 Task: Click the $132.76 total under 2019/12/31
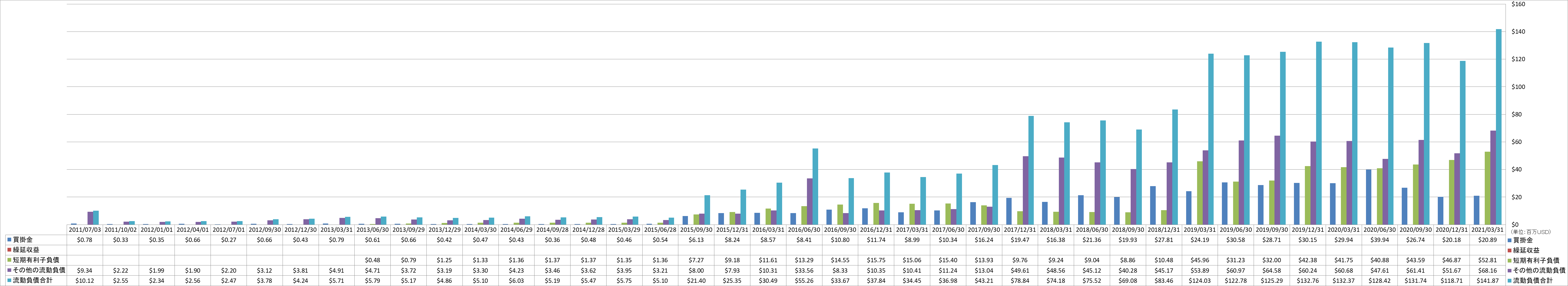(1309, 280)
